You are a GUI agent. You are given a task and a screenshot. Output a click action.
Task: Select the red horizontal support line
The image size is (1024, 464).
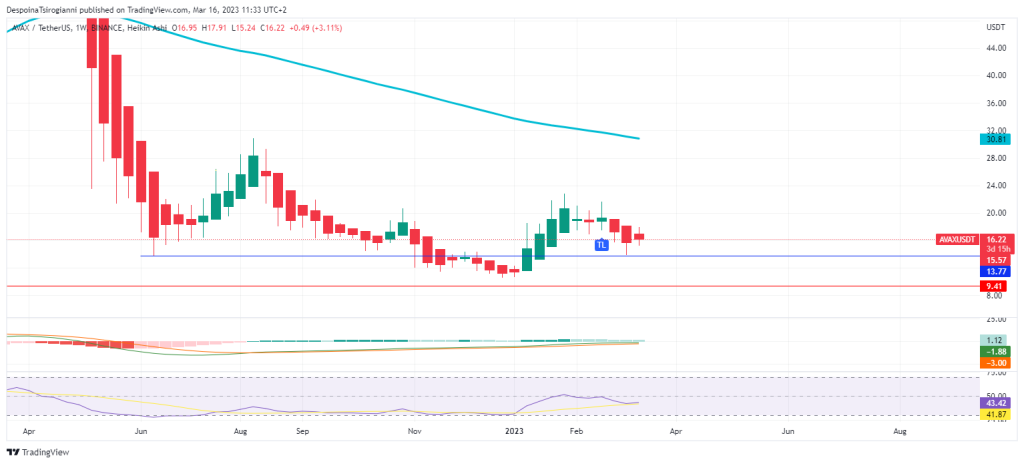[400, 286]
